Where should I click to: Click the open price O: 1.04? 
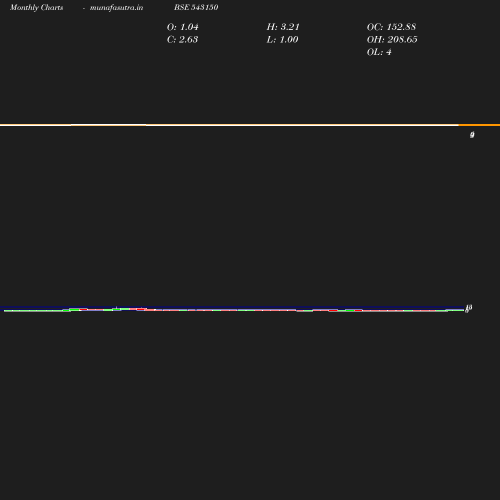[x=182, y=27]
